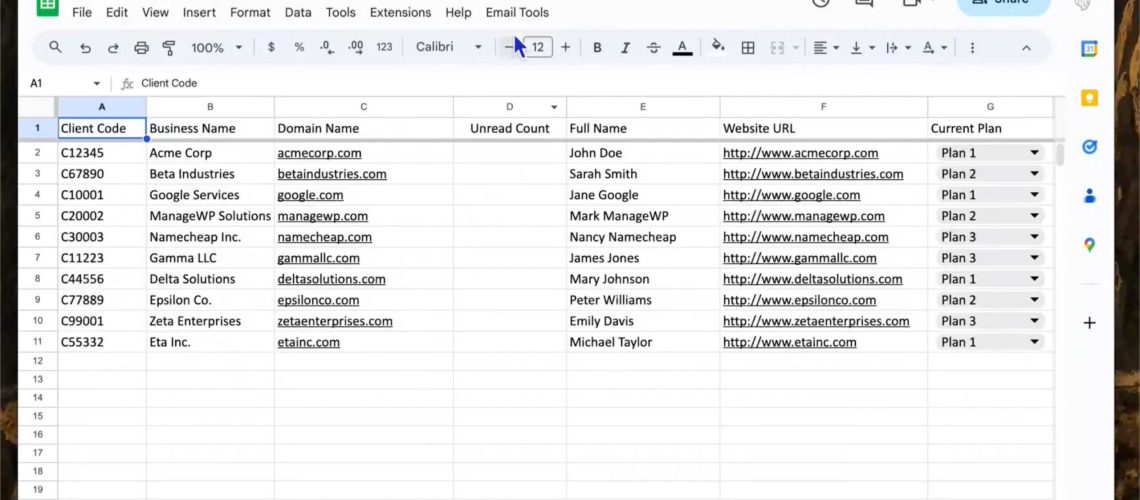Expand the Plan 1 dropdown for Acme Corp
This screenshot has height=500, width=1140.
pos(1034,153)
